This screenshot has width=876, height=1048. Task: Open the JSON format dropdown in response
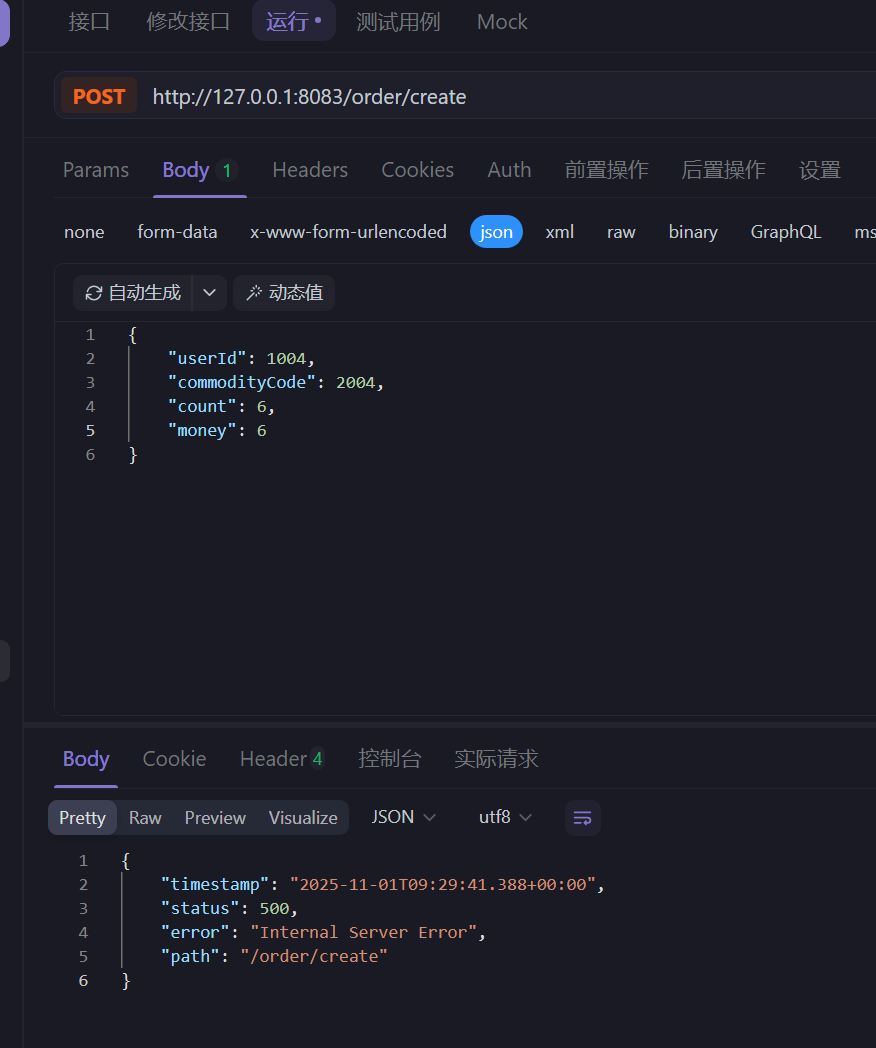click(x=404, y=817)
